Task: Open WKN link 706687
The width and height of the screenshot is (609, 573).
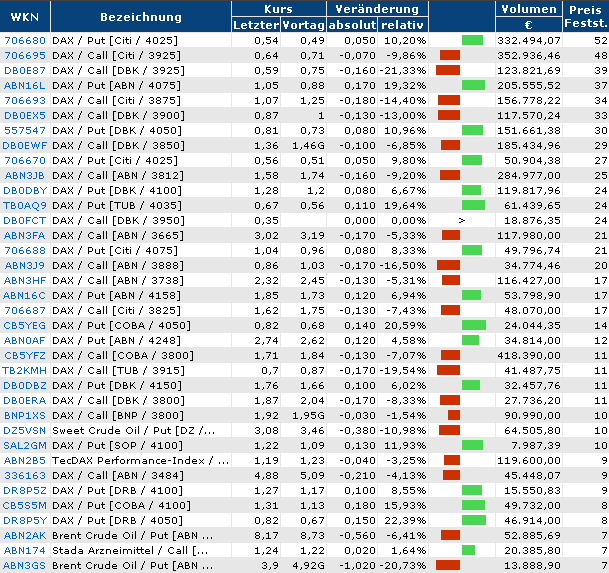Action: (x=25, y=311)
